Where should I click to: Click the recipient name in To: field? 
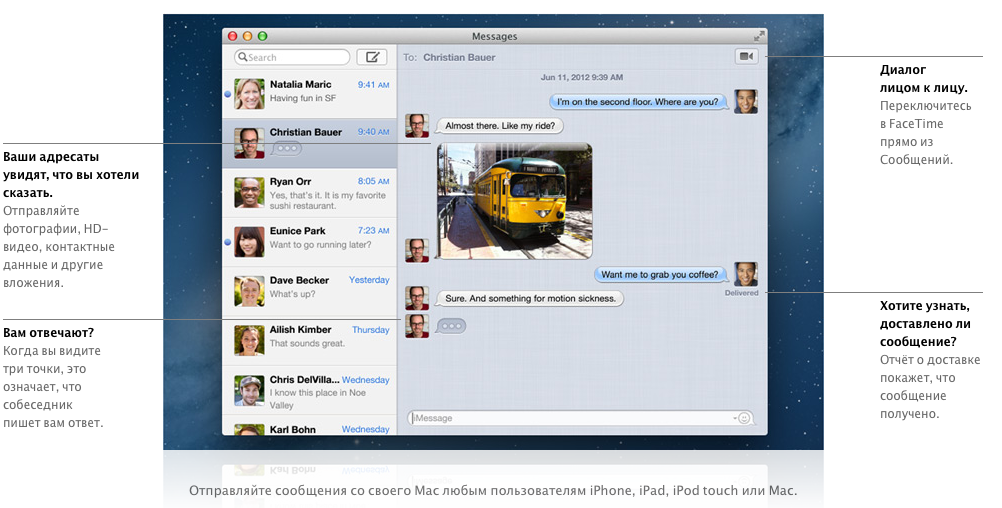click(459, 57)
